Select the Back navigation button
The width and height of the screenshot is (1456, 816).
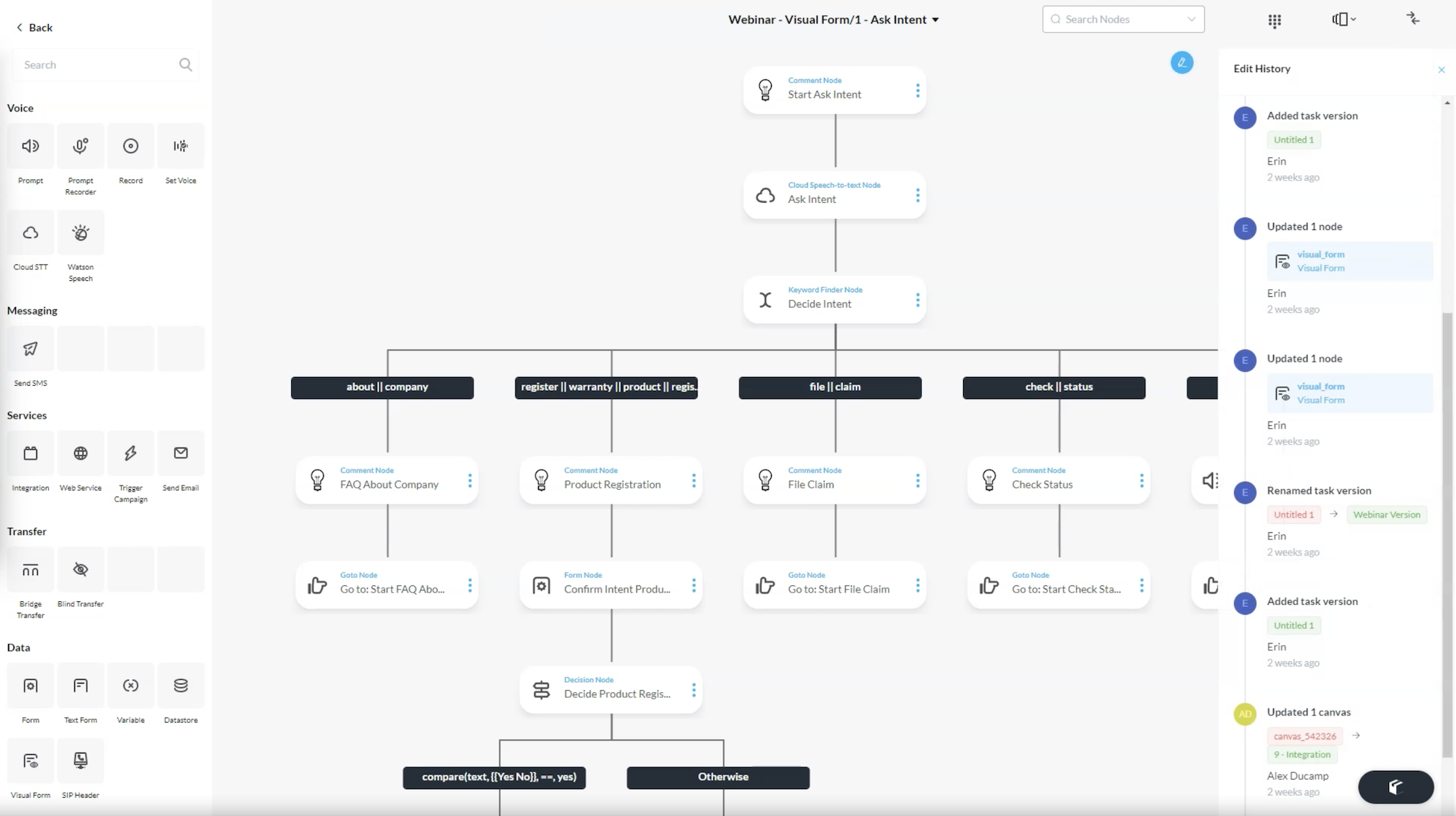[x=34, y=27]
